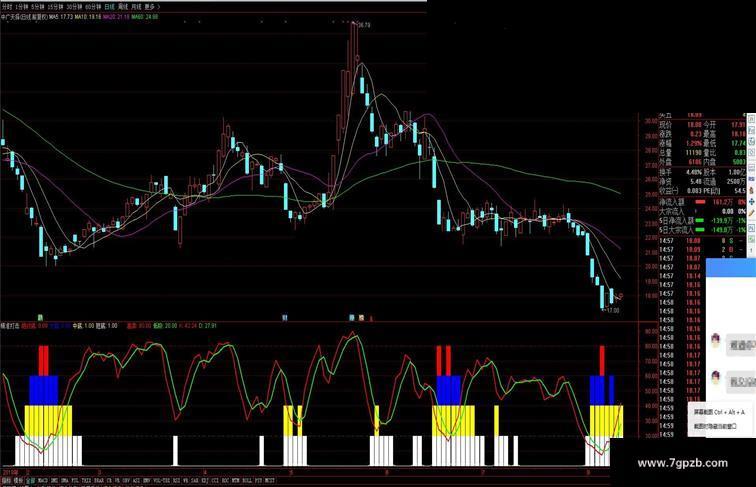This screenshot has height=487, width=756.
Task: Click the pencil drawing tool icon
Action: pyautogui.click(x=752, y=213)
